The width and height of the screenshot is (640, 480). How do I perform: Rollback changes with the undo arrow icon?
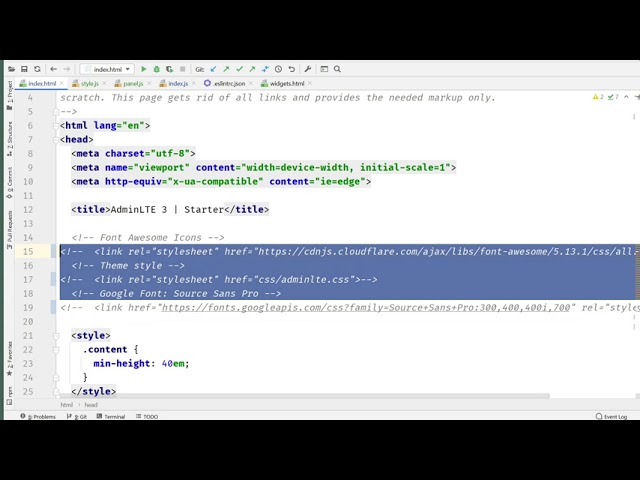pos(291,69)
